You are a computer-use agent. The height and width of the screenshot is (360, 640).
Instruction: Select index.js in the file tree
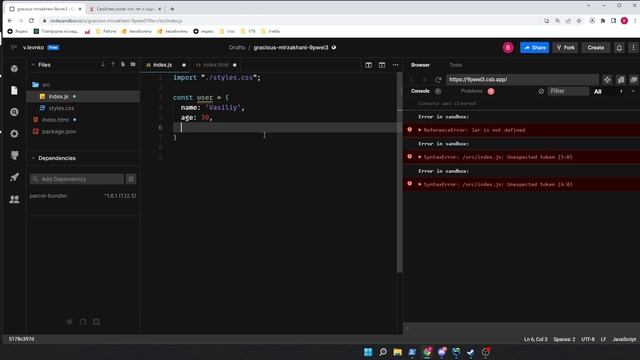coord(83,96)
